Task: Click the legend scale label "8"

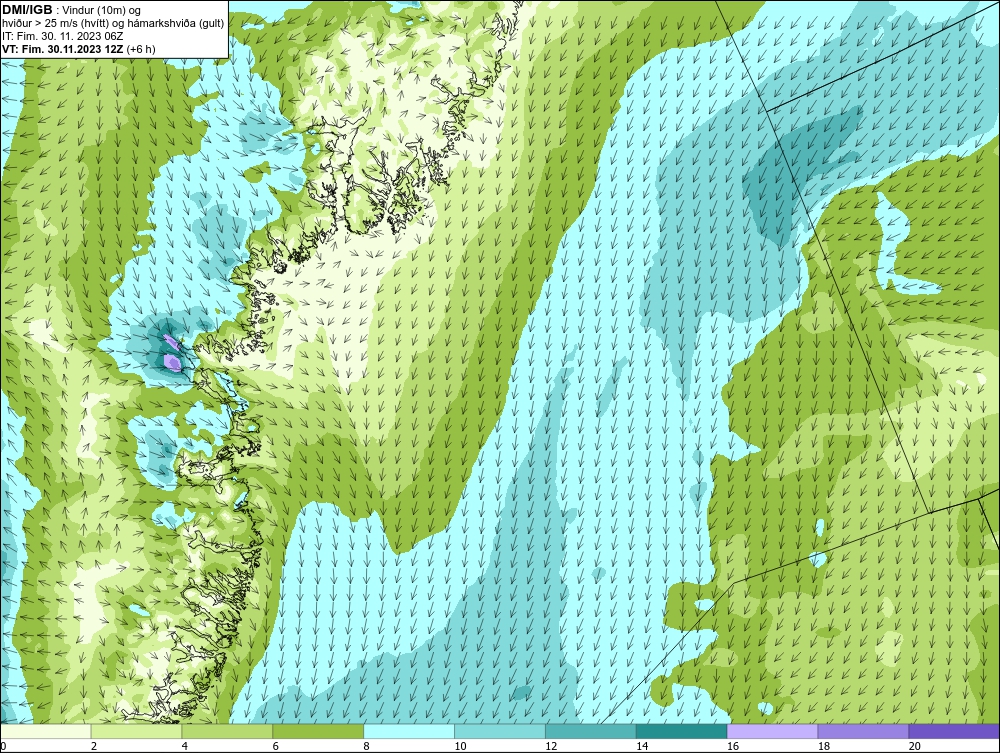Action: coord(367,746)
